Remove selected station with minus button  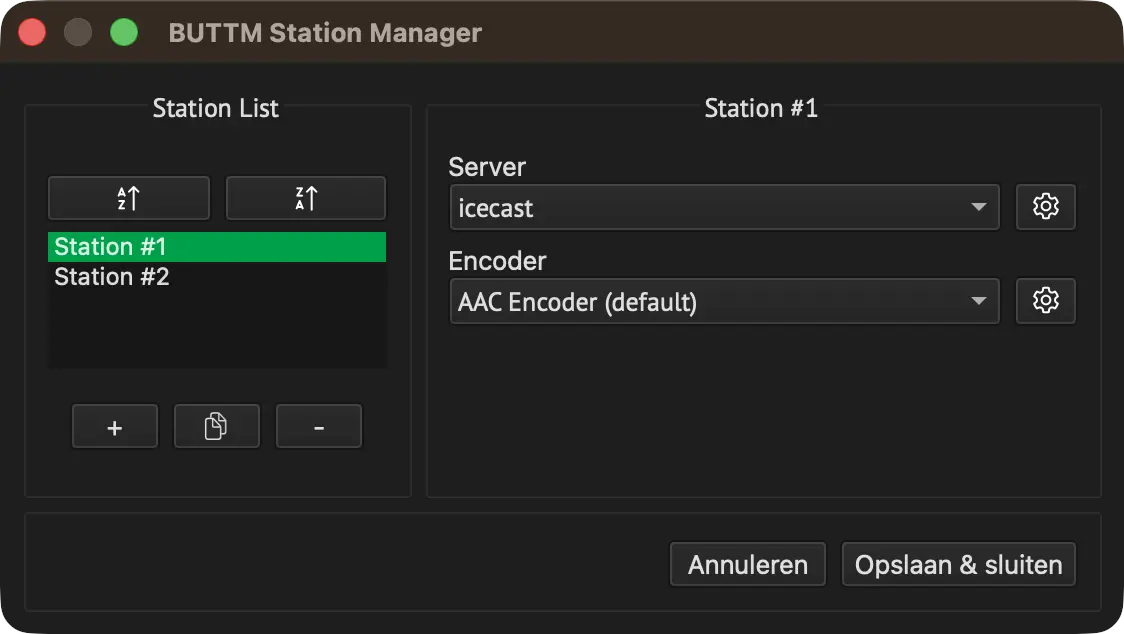pos(319,427)
